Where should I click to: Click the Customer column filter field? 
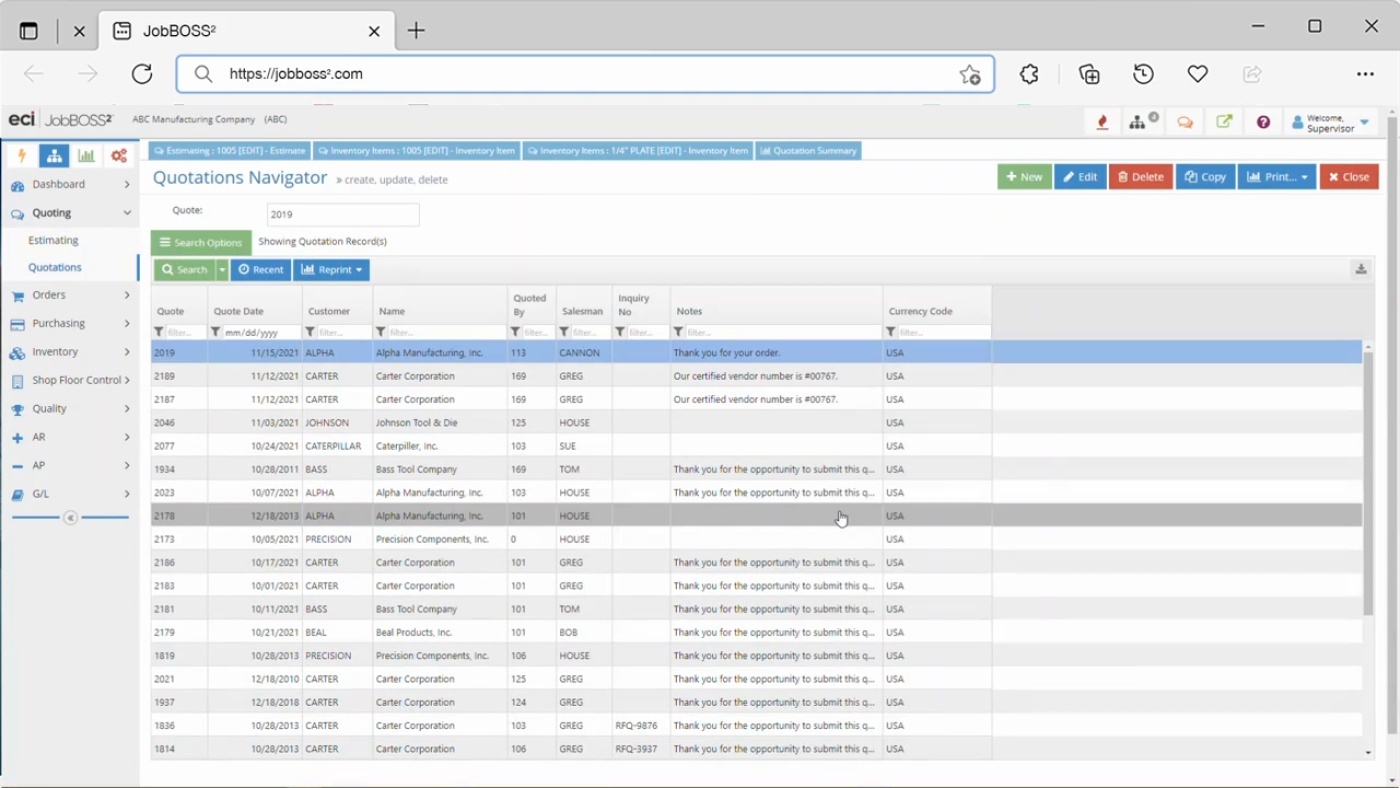[344, 332]
